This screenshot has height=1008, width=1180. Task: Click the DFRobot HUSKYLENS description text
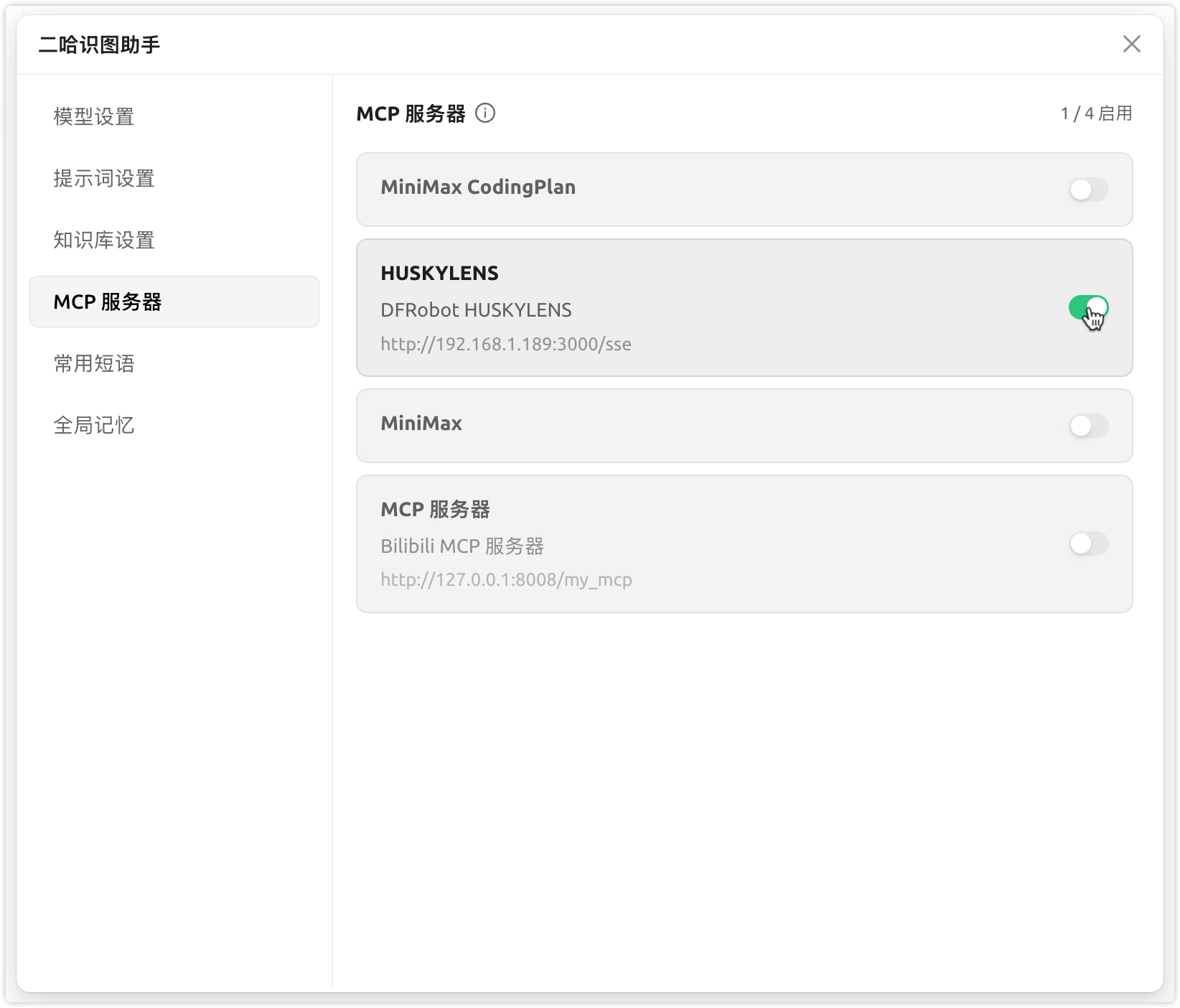click(x=476, y=310)
